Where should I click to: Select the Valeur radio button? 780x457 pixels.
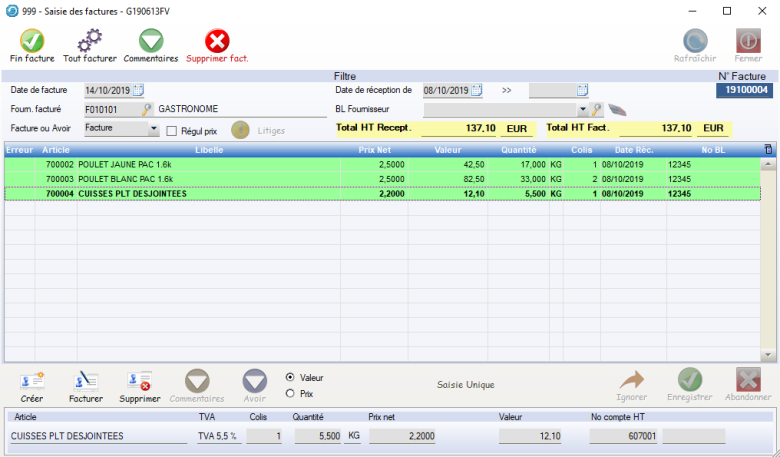tap(290, 378)
